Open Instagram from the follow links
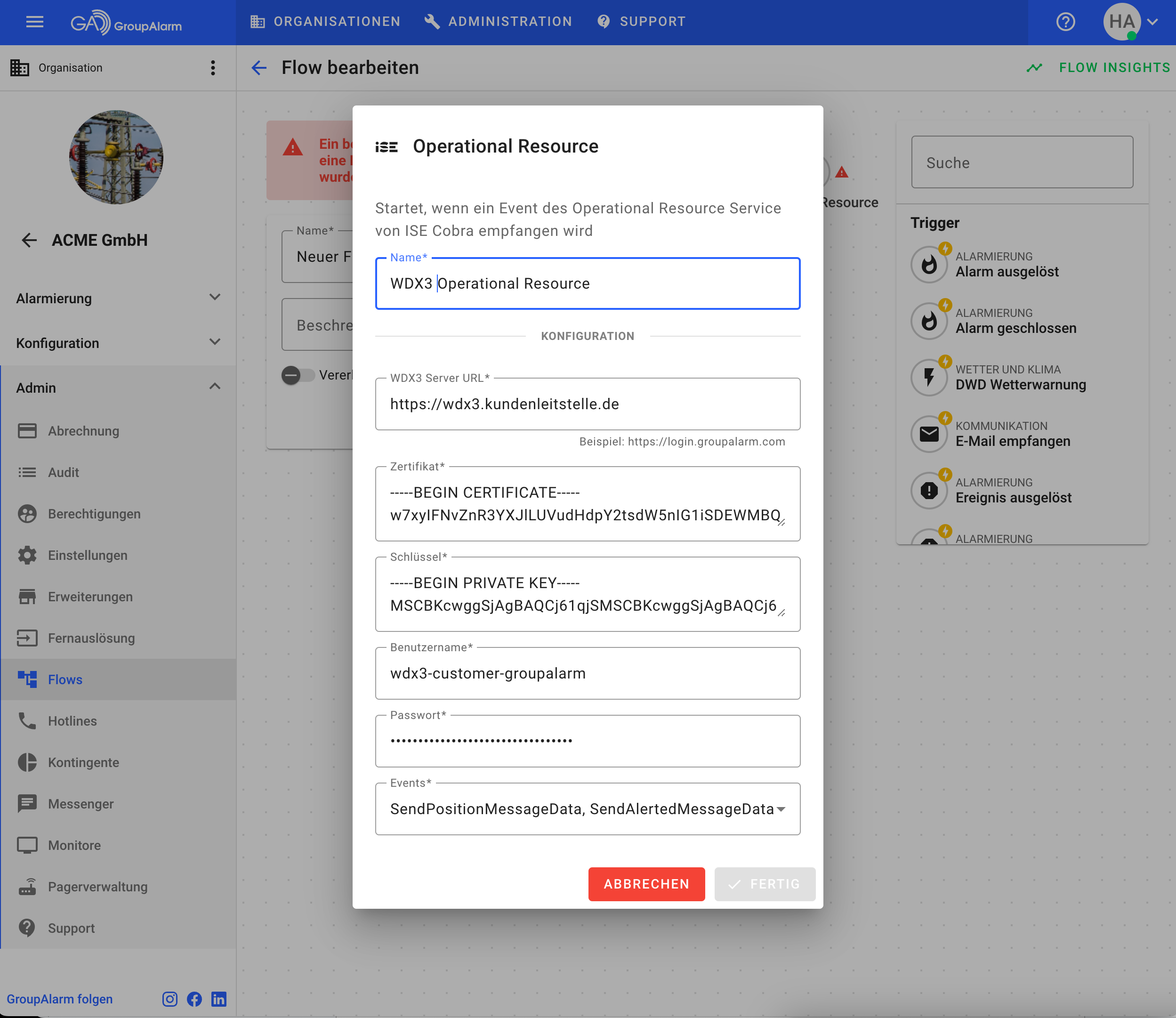The width and height of the screenshot is (1176, 1018). [170, 999]
